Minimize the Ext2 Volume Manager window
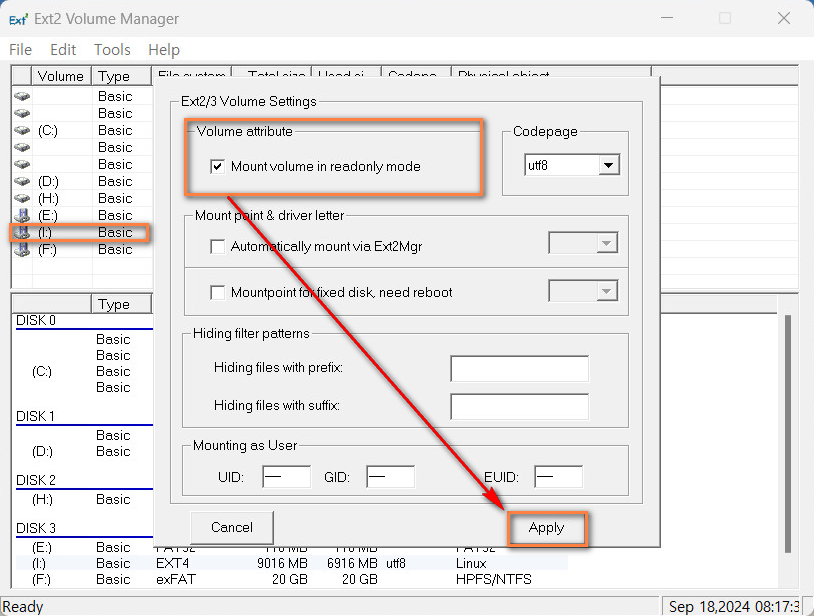 pyautogui.click(x=667, y=19)
